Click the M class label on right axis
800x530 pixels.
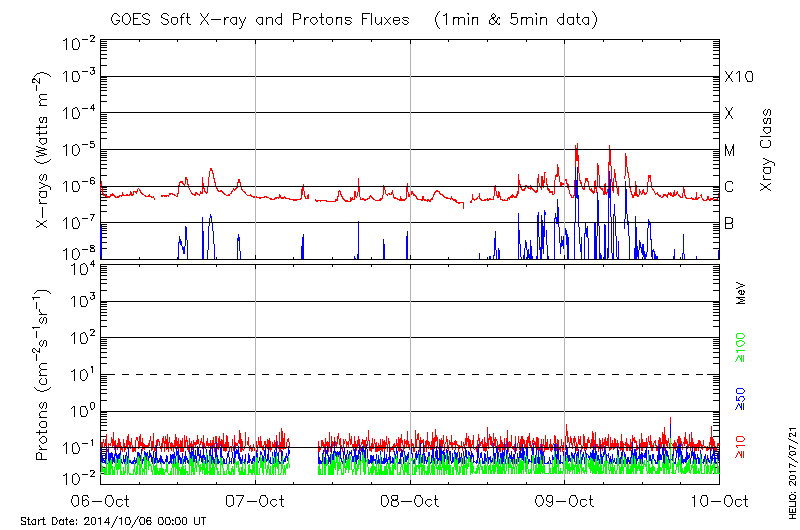click(x=730, y=150)
